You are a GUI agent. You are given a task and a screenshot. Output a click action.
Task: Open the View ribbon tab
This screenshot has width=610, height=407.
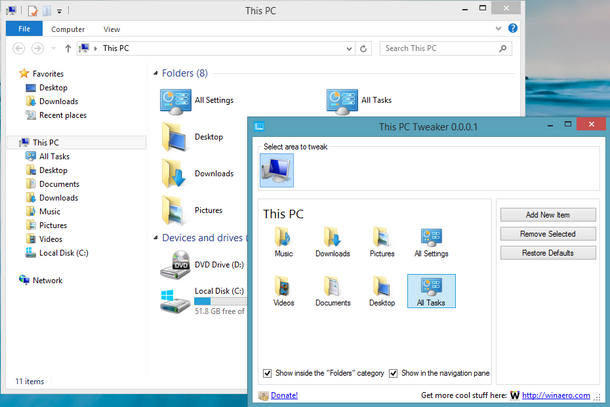[112, 29]
